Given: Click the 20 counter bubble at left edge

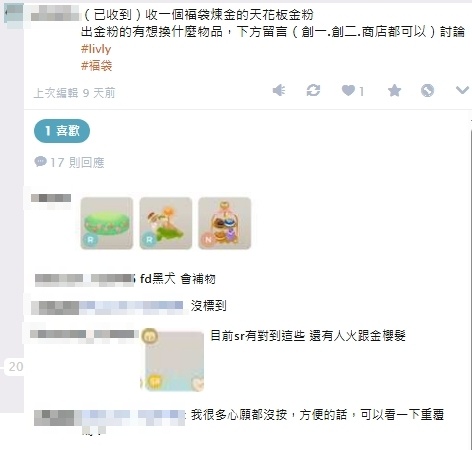Looking at the screenshot, I should [15, 367].
